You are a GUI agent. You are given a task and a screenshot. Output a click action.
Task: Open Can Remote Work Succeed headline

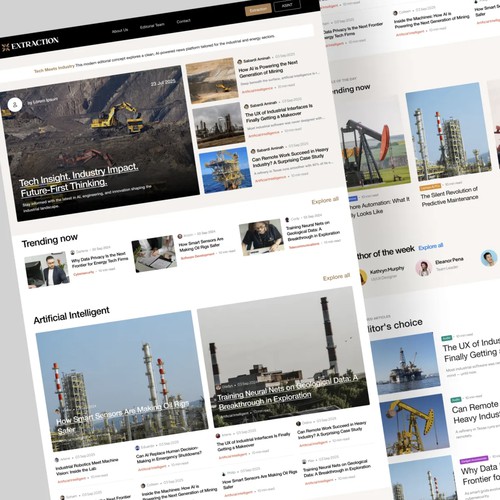tap(290, 157)
